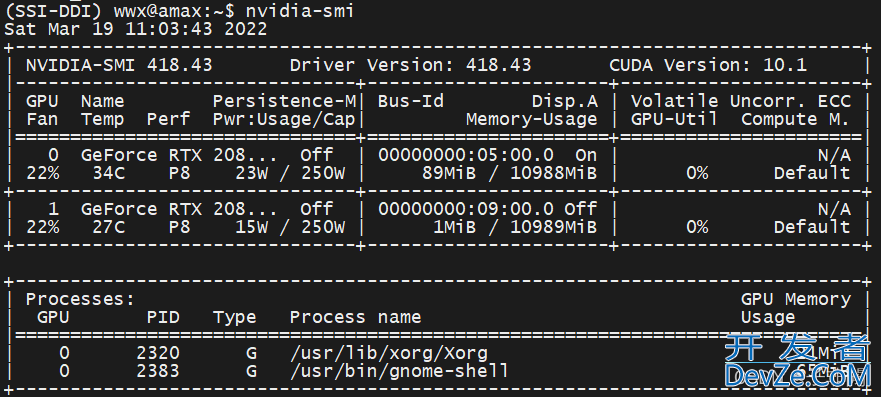Click bus ID "00000000:09:00.0"
Screen dimensions: 881x397
pyautogui.click(x=466, y=209)
